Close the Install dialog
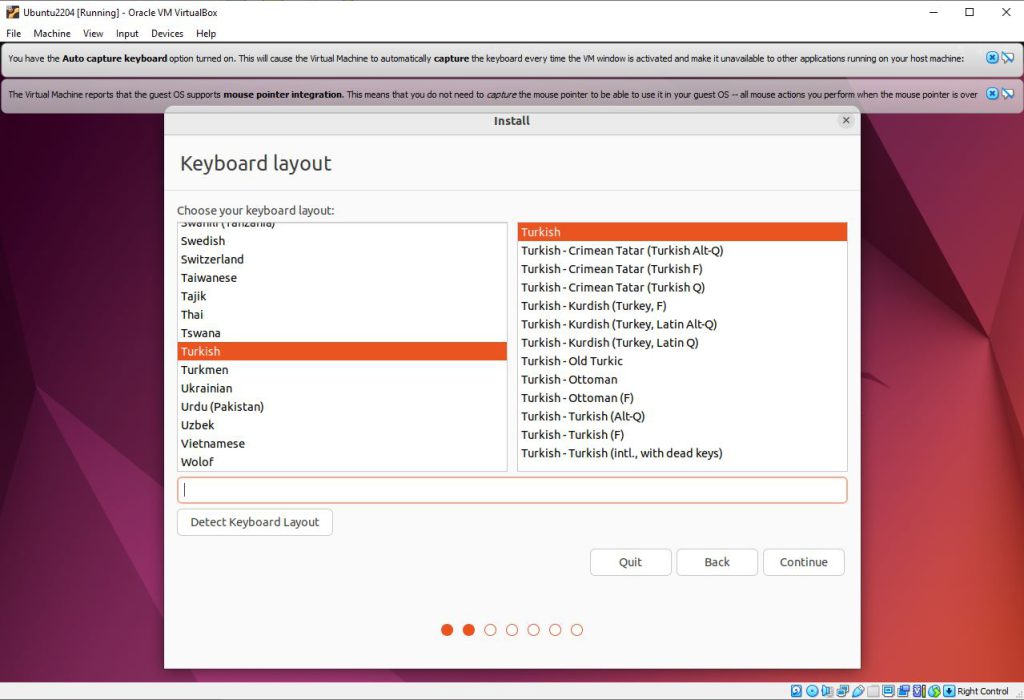This screenshot has height=700, width=1024. tap(846, 120)
